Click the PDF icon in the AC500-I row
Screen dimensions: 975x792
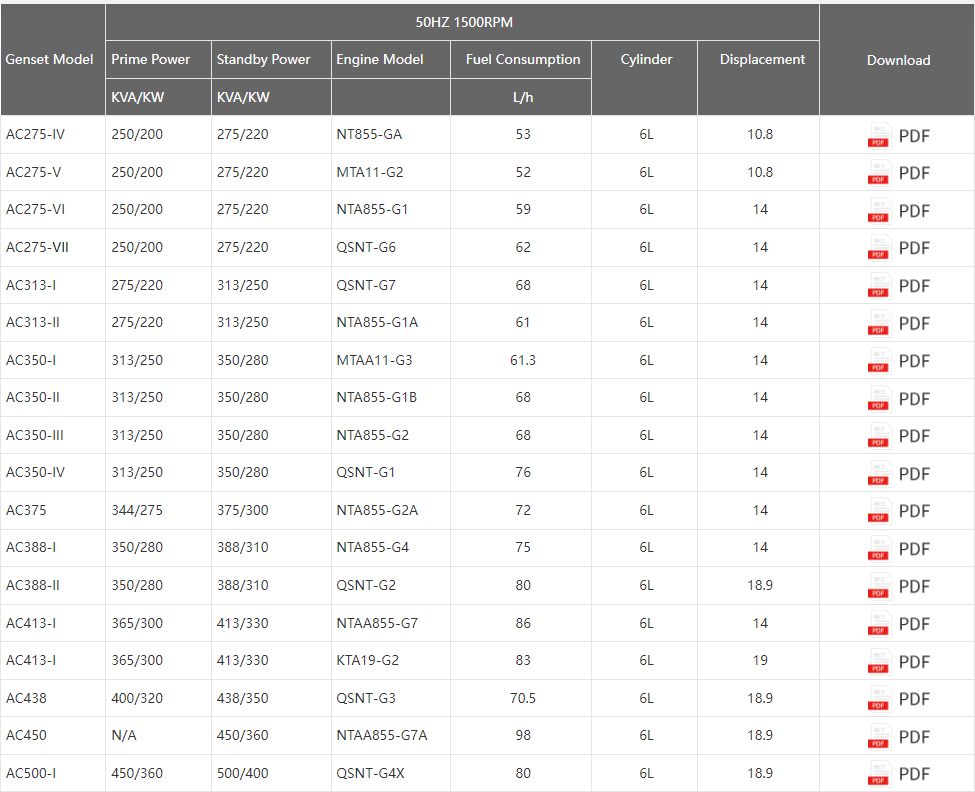(879, 774)
